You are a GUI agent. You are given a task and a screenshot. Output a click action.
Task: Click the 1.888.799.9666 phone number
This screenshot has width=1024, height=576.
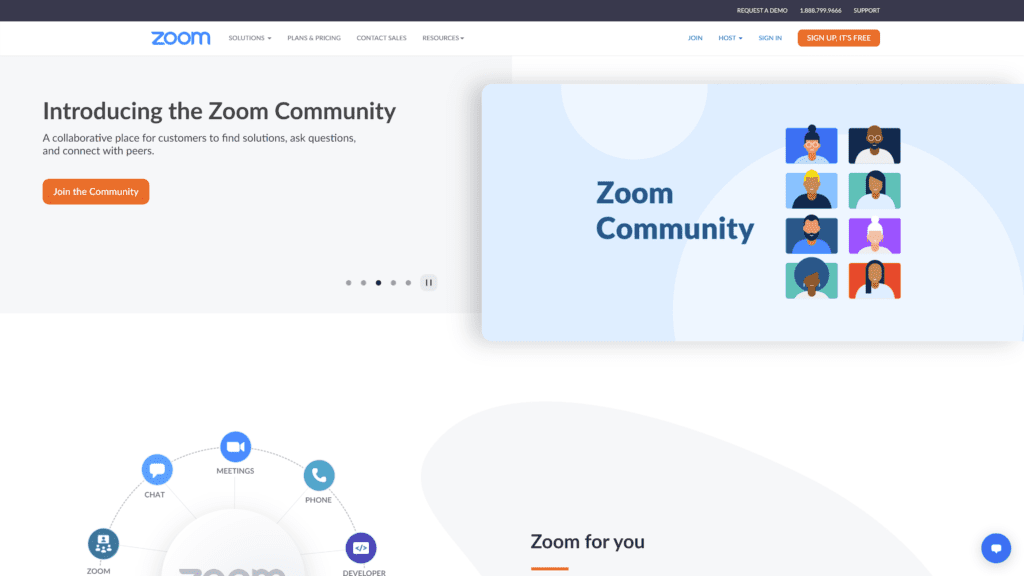pos(820,10)
